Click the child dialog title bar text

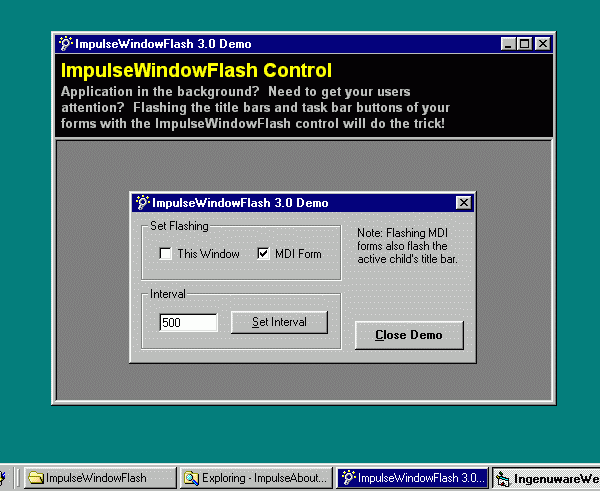pos(240,203)
